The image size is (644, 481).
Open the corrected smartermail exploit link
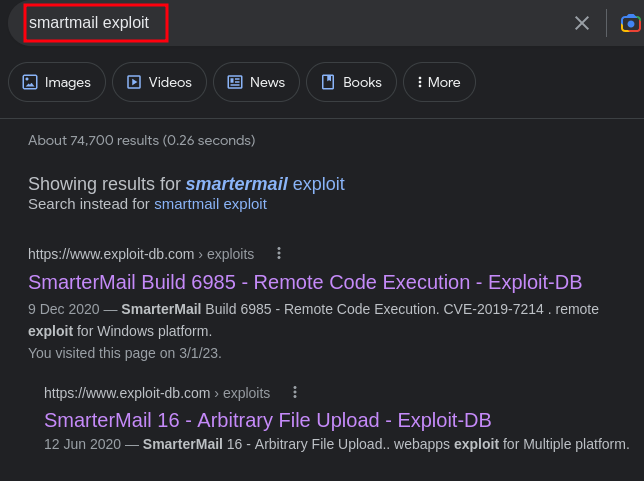265,184
